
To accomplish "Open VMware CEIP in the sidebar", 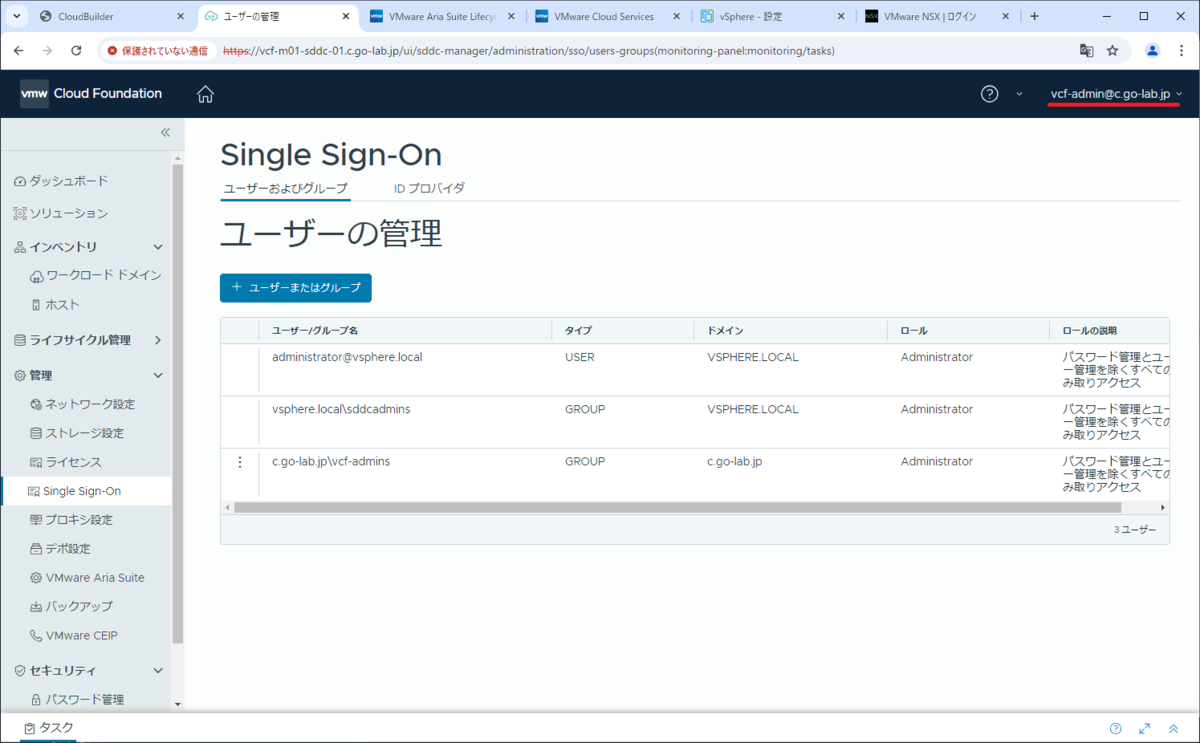I will (75, 635).
